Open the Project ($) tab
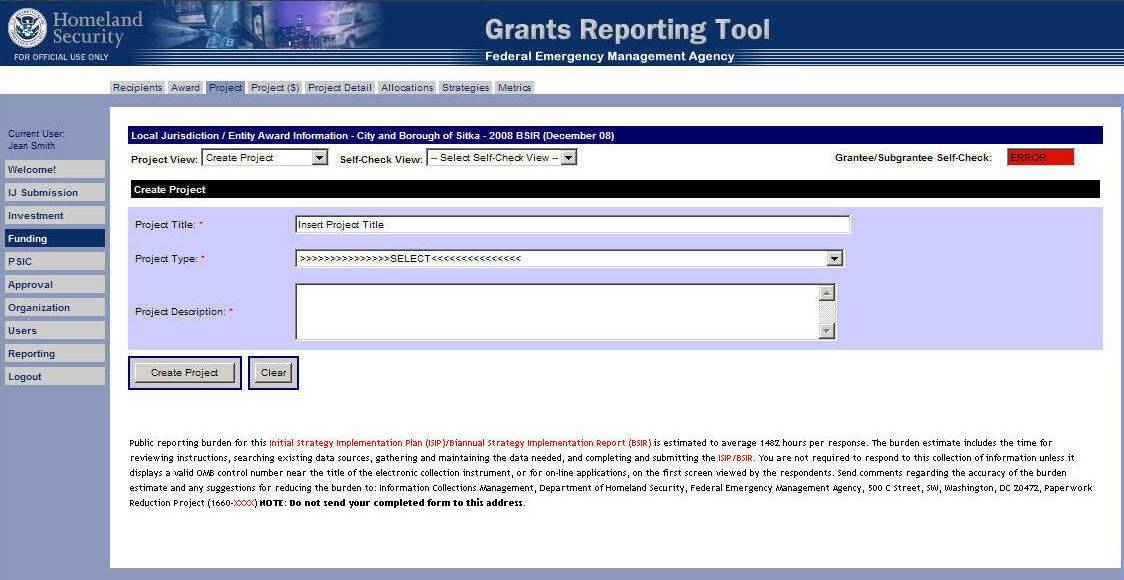This screenshot has height=580, width=1124. tap(275, 88)
